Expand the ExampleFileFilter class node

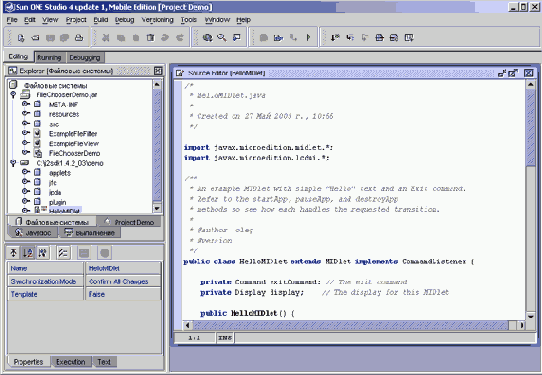pyautogui.click(x=26, y=133)
